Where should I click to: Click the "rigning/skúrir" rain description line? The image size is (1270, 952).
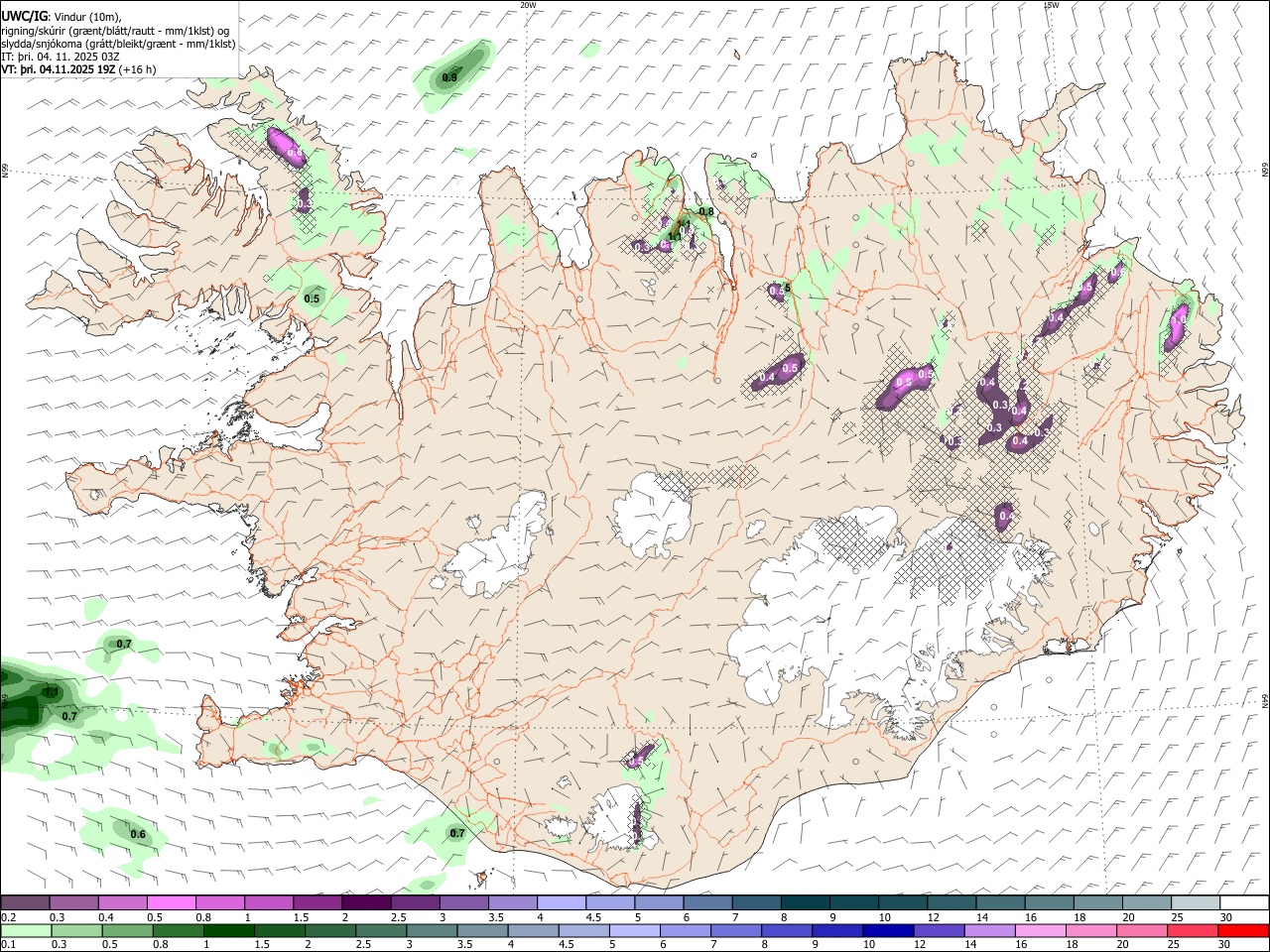pyautogui.click(x=115, y=31)
